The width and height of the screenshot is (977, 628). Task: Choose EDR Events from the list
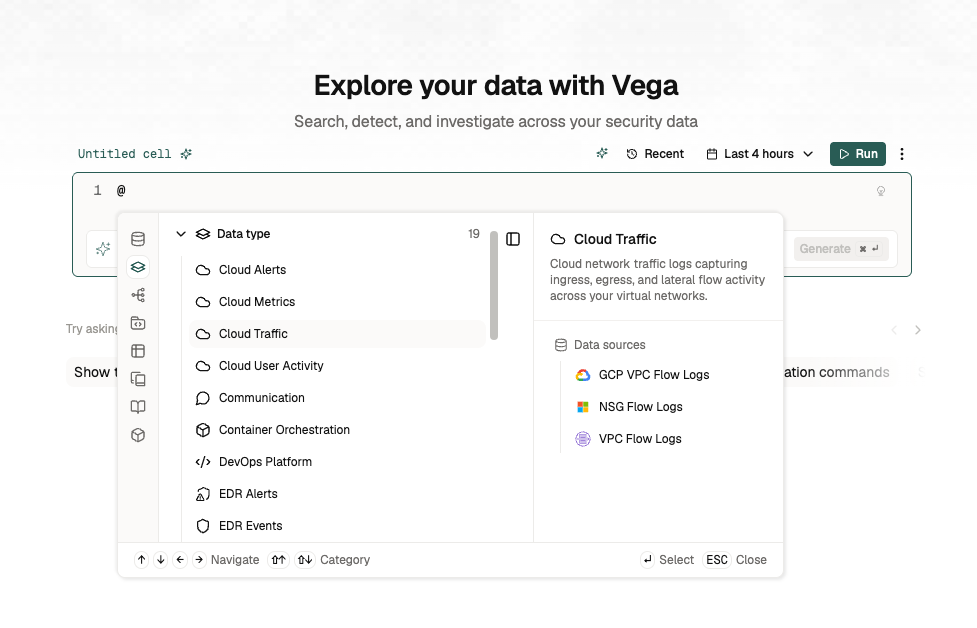[x=337, y=526]
